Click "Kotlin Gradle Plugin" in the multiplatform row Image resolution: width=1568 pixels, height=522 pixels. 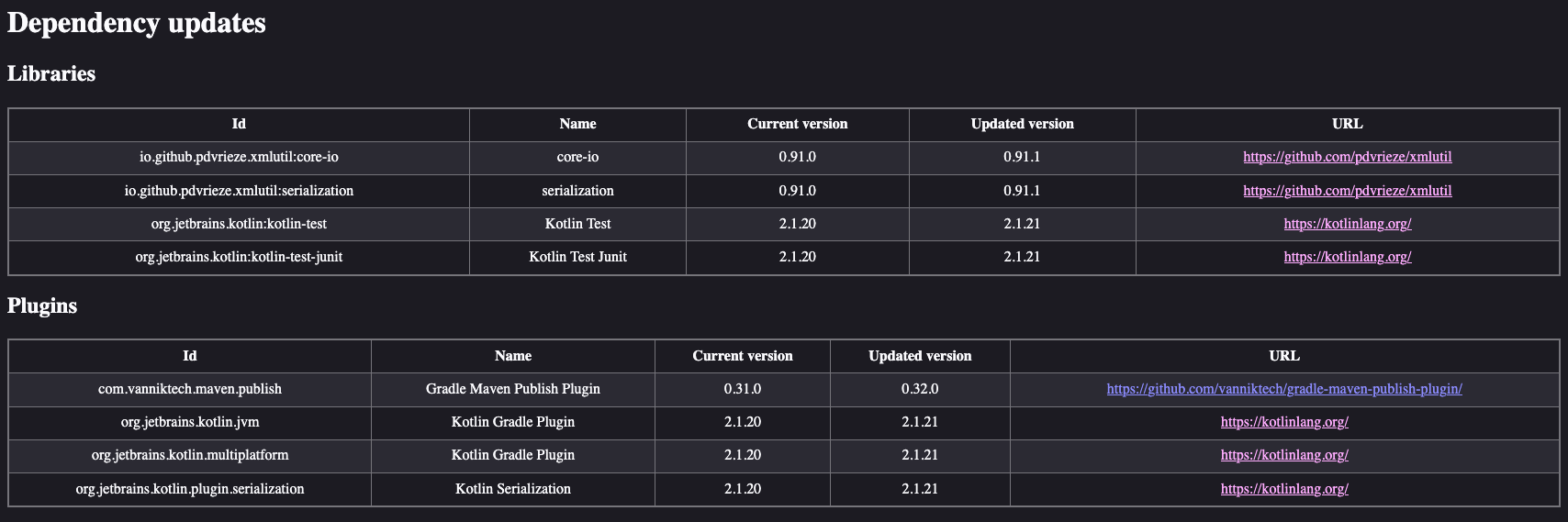[513, 455]
